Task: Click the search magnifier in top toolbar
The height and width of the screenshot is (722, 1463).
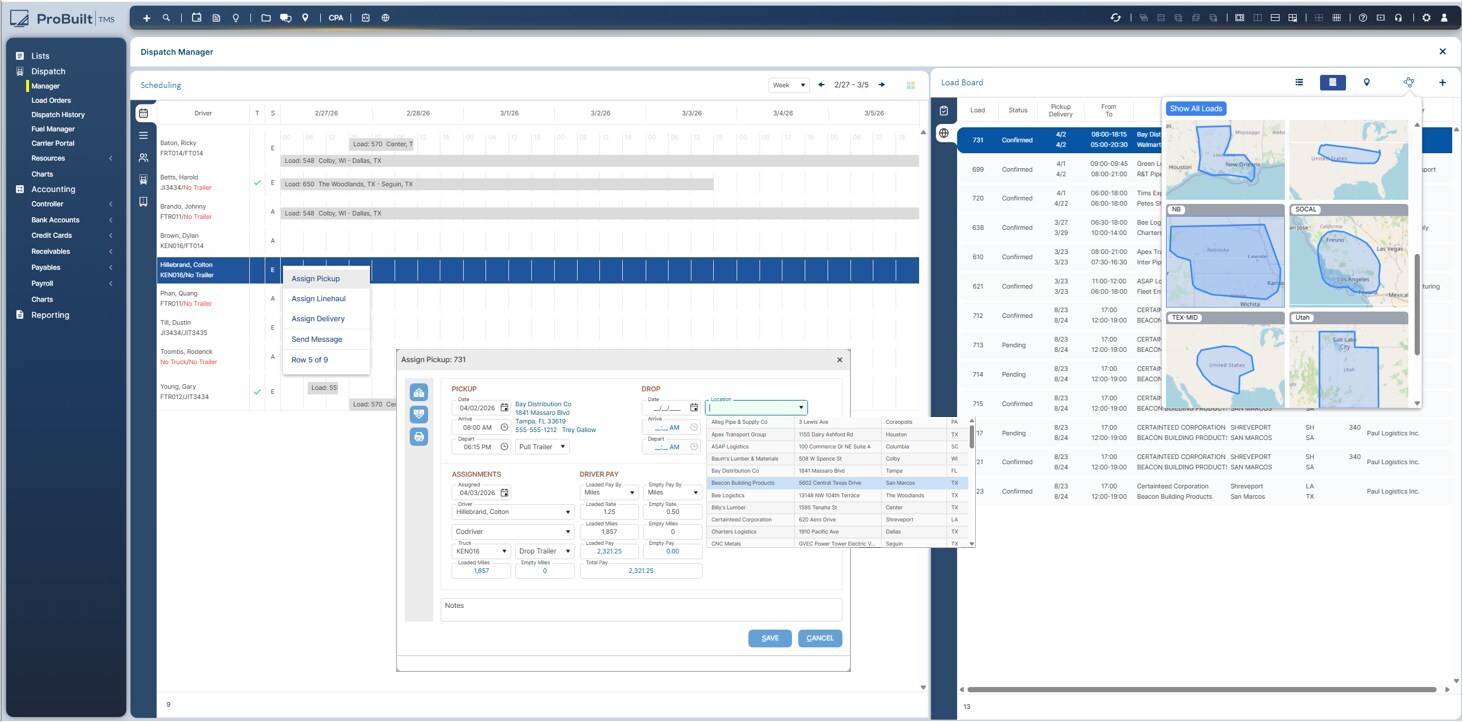Action: 166,18
